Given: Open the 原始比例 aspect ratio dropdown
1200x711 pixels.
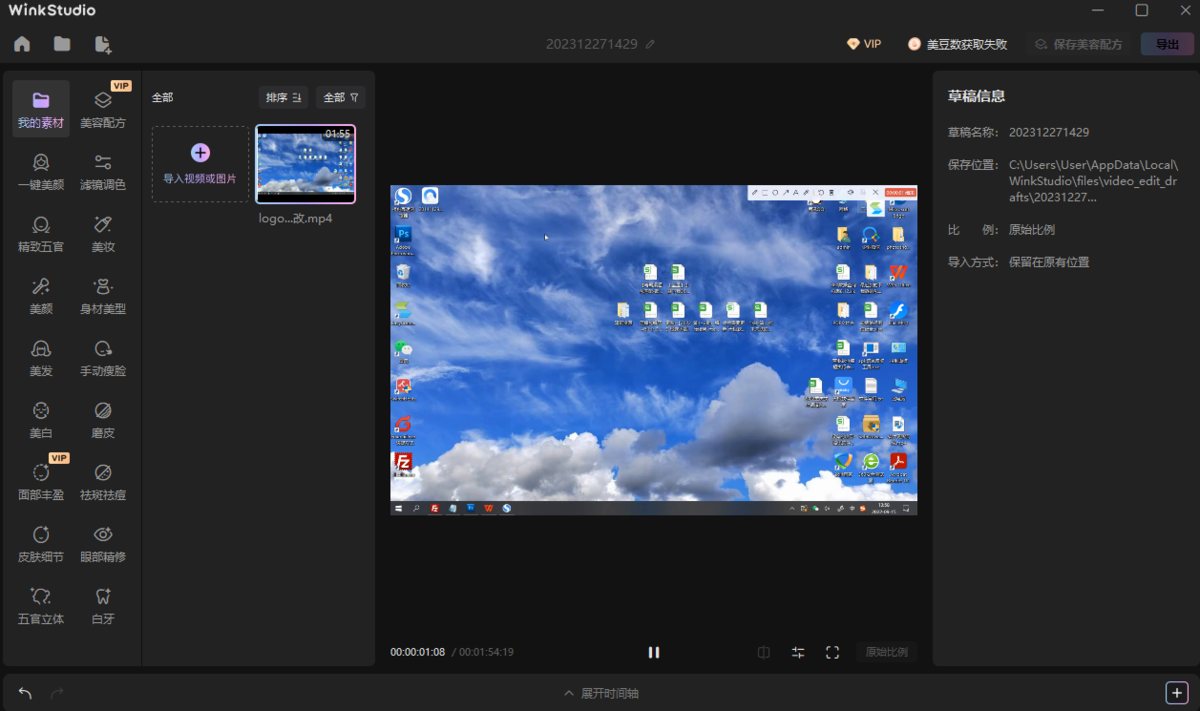Looking at the screenshot, I should [886, 651].
